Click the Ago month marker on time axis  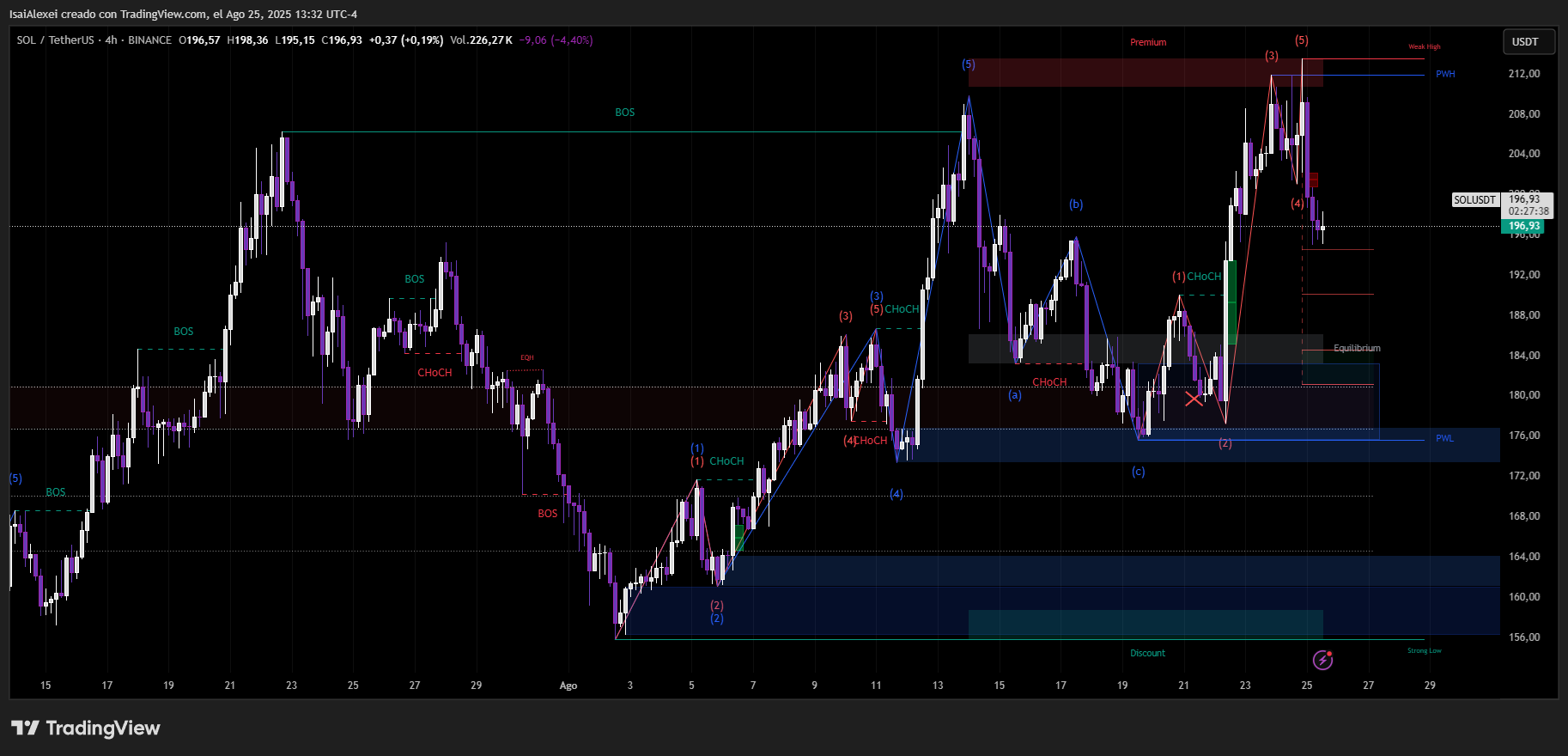pos(568,686)
